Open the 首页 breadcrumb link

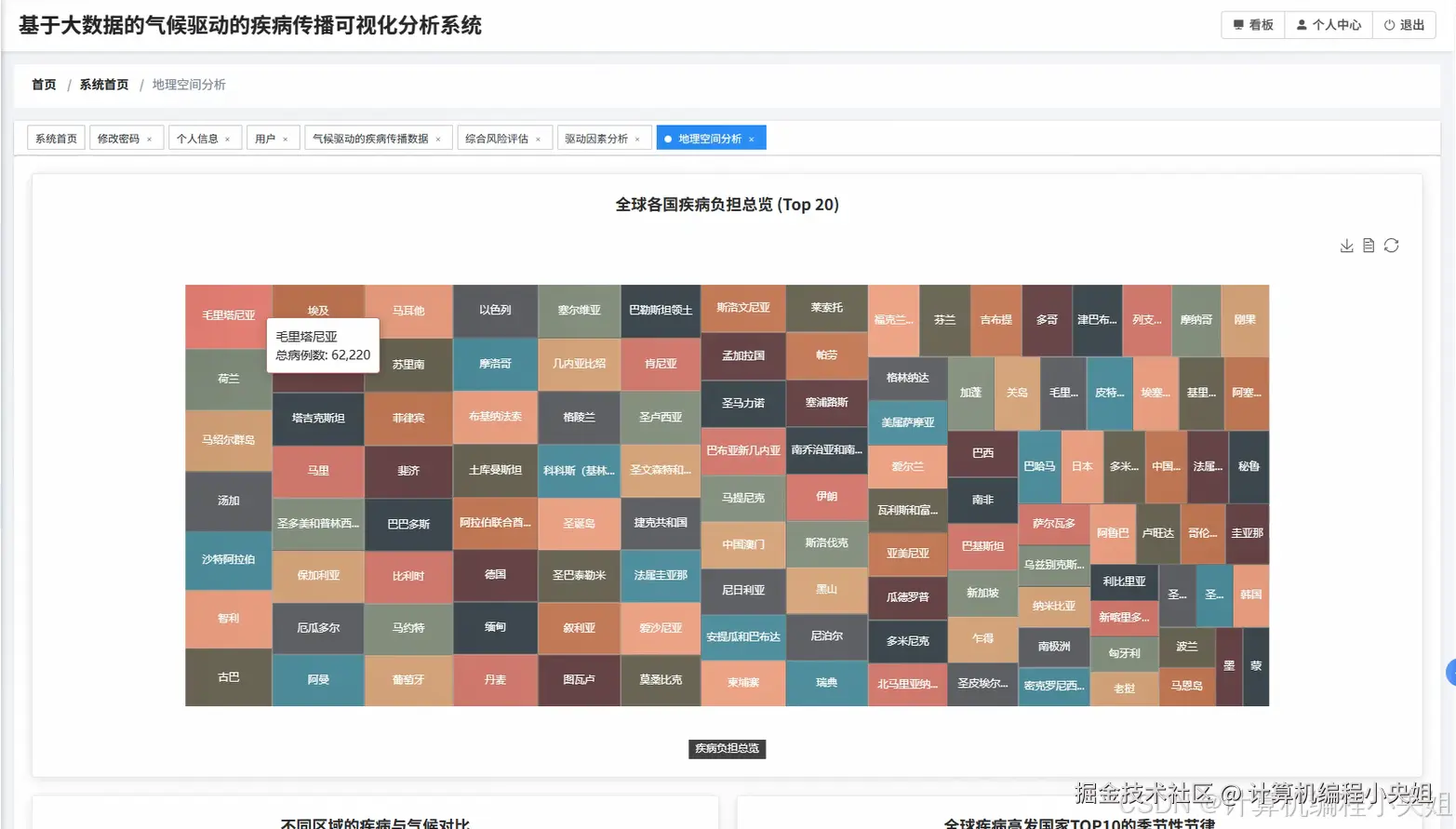click(43, 84)
